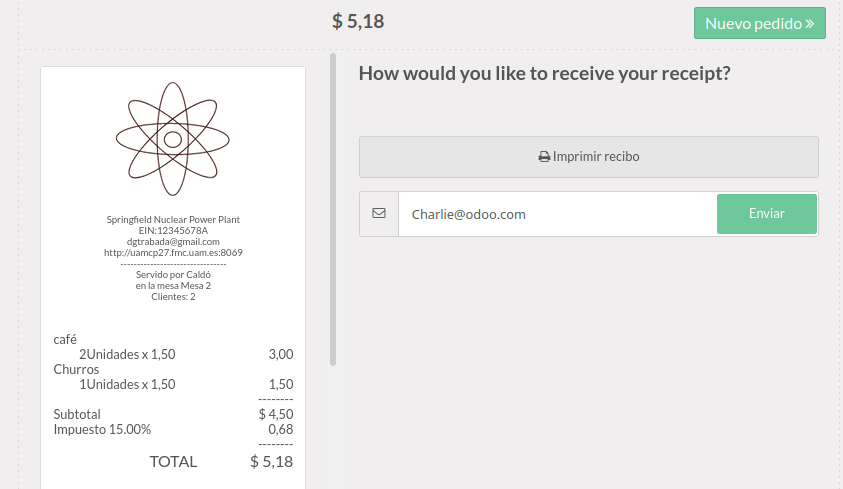Viewport: 843px width, 489px height.
Task: Click the Springfield Nuclear Power Plant name
Action: (x=173, y=220)
